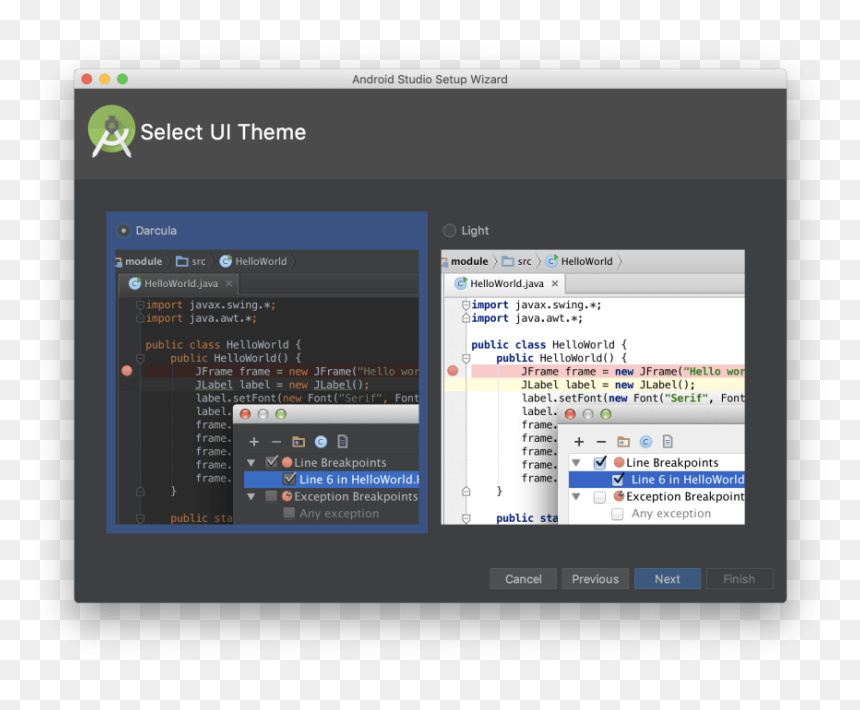The height and width of the screenshot is (710, 860).
Task: Toggle Line Breakpoints checkbox in Darcula preview
Action: coord(271,462)
